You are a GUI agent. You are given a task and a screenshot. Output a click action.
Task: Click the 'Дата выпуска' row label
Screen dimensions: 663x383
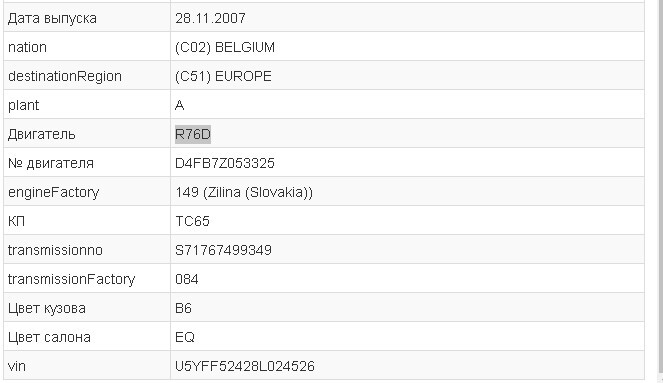point(52,19)
